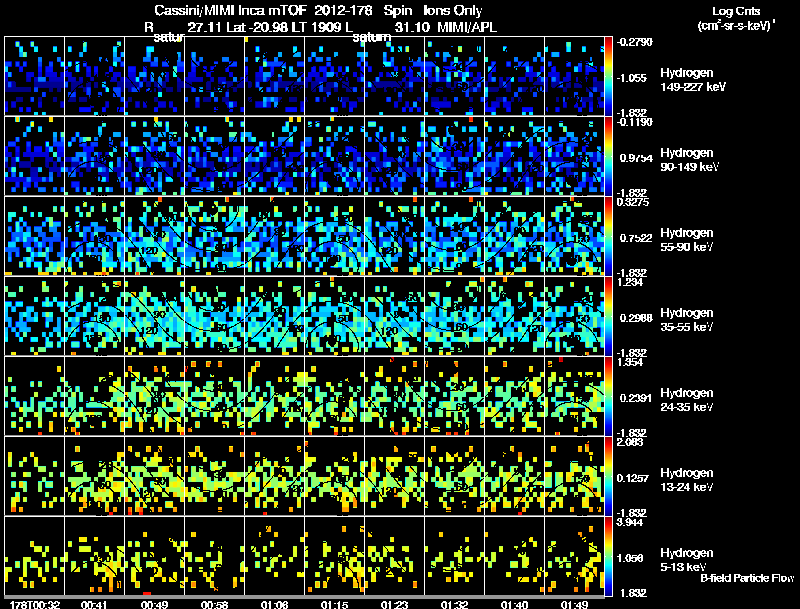Click the Hydrogen 35-55 keV color bar
800x609 pixels.
tap(609, 316)
